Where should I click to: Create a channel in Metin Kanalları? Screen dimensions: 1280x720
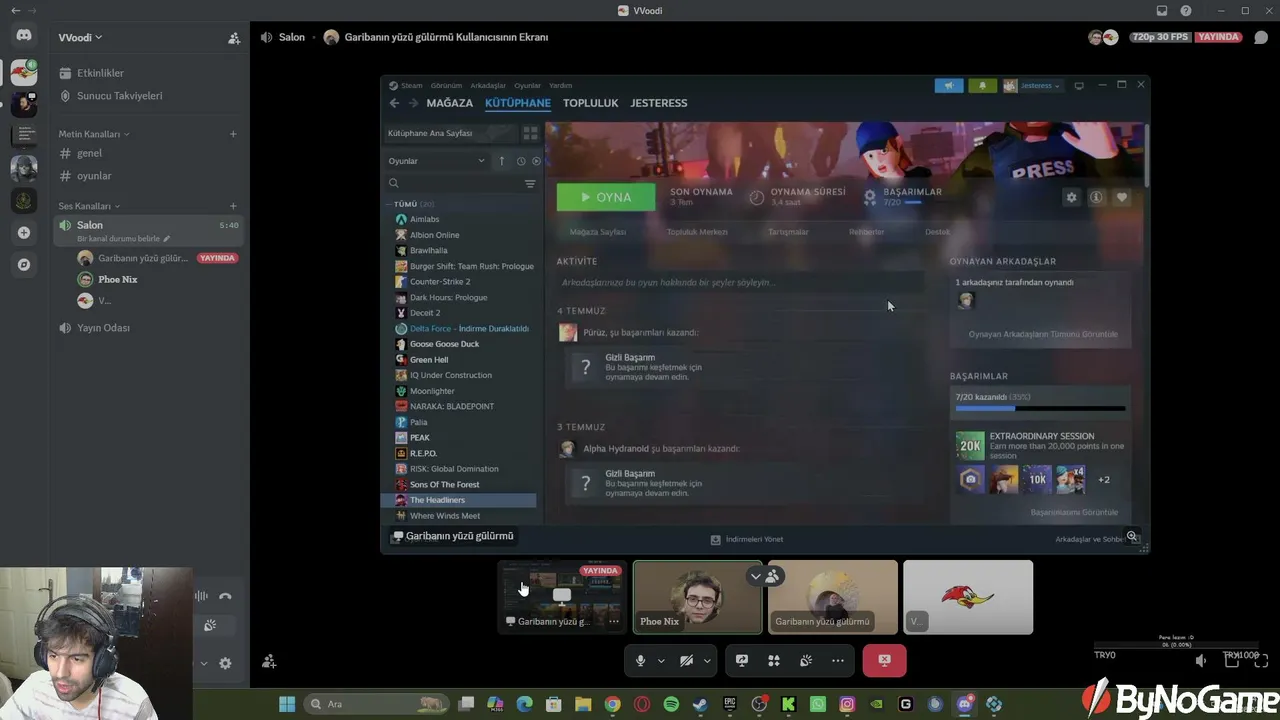click(233, 134)
